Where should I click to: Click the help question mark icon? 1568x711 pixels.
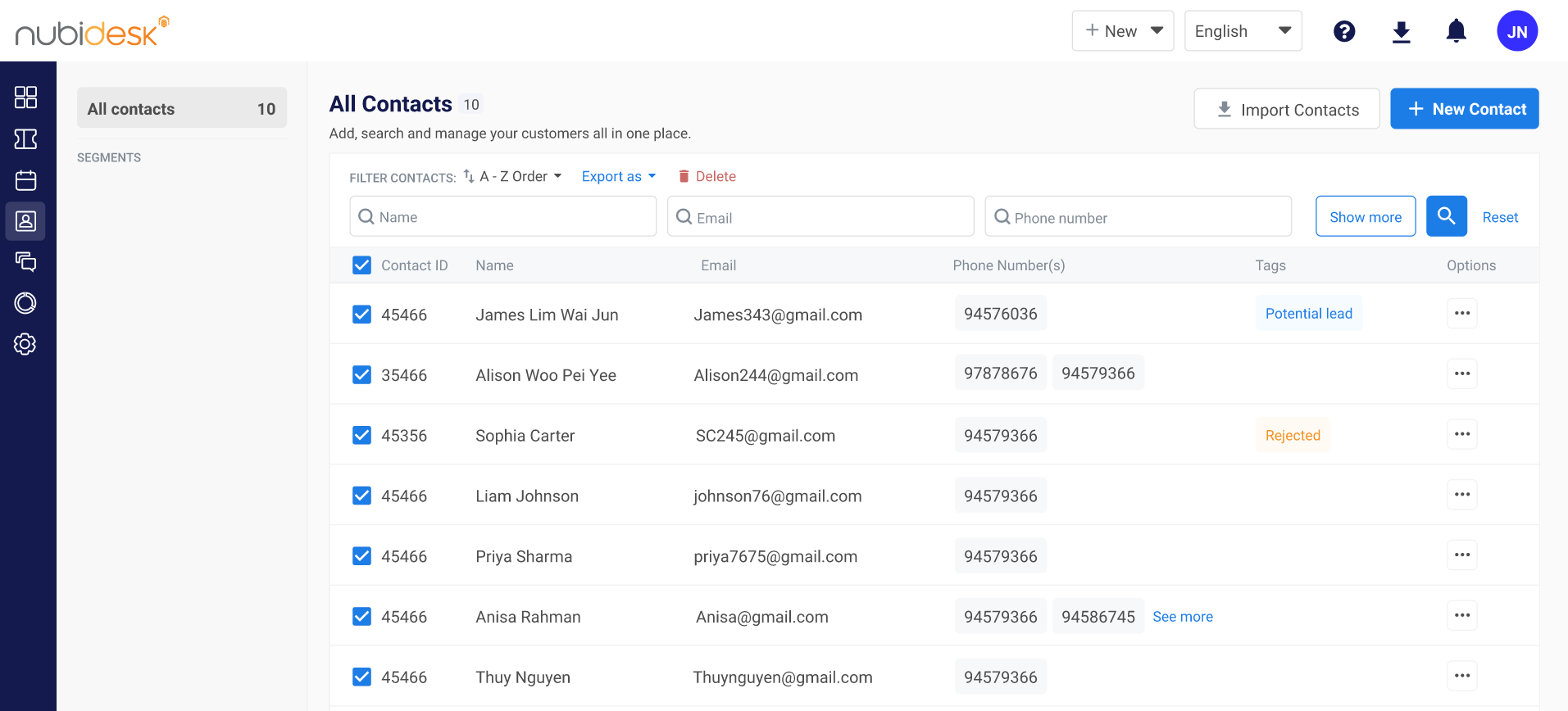click(x=1344, y=31)
